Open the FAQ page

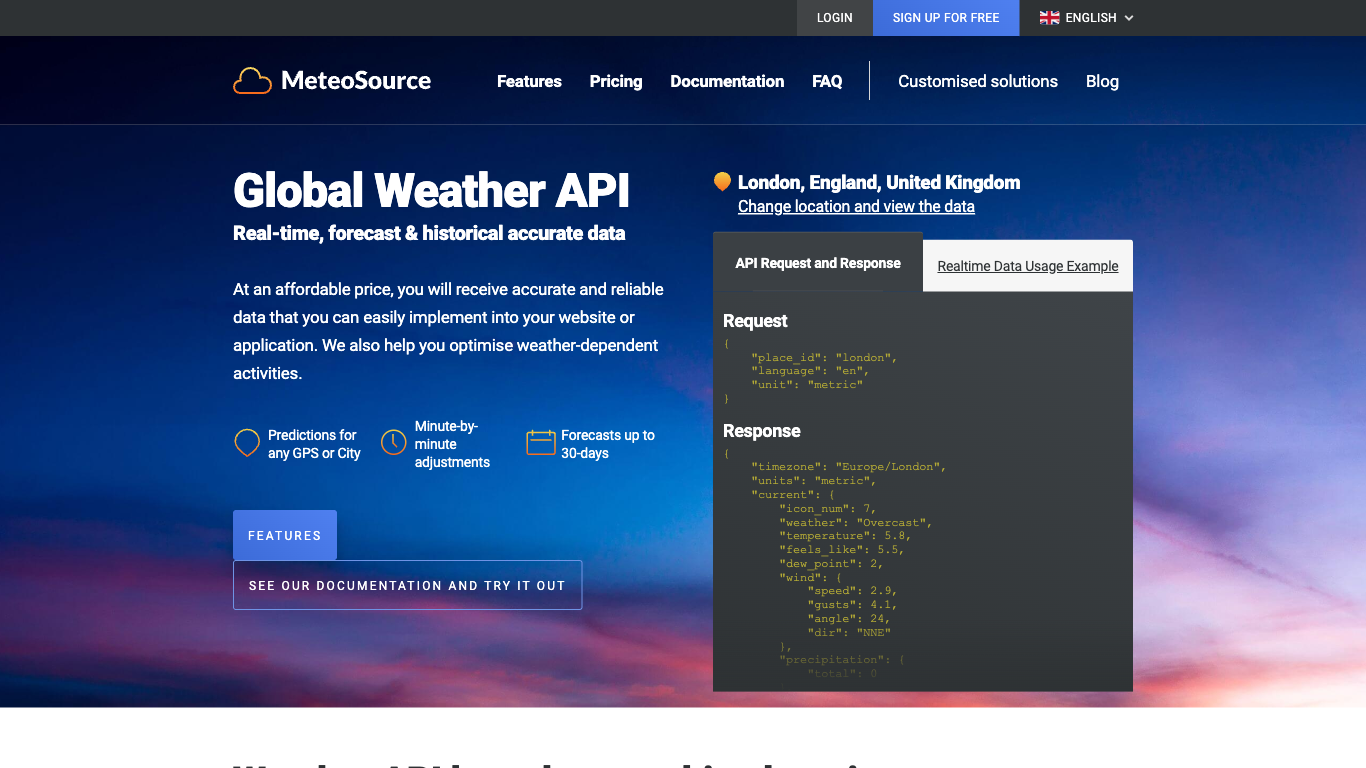click(827, 81)
